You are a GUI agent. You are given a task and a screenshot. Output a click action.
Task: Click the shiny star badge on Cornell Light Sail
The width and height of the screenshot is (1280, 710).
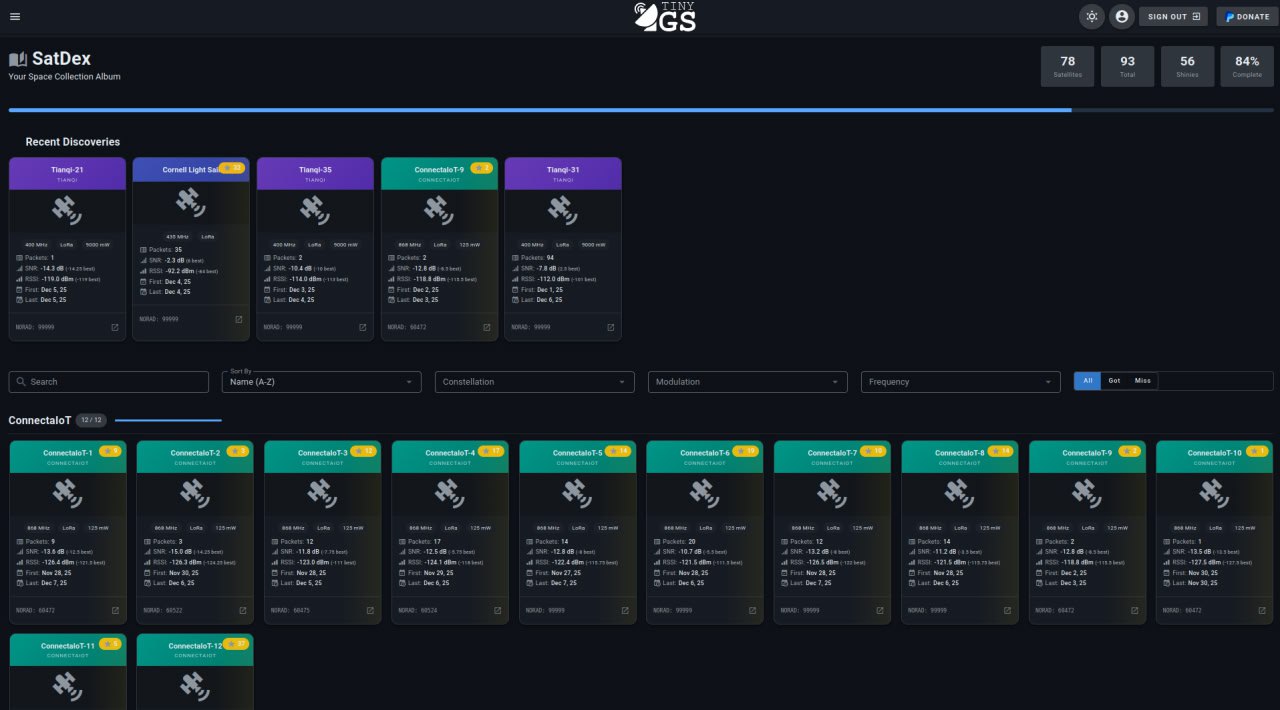232,168
